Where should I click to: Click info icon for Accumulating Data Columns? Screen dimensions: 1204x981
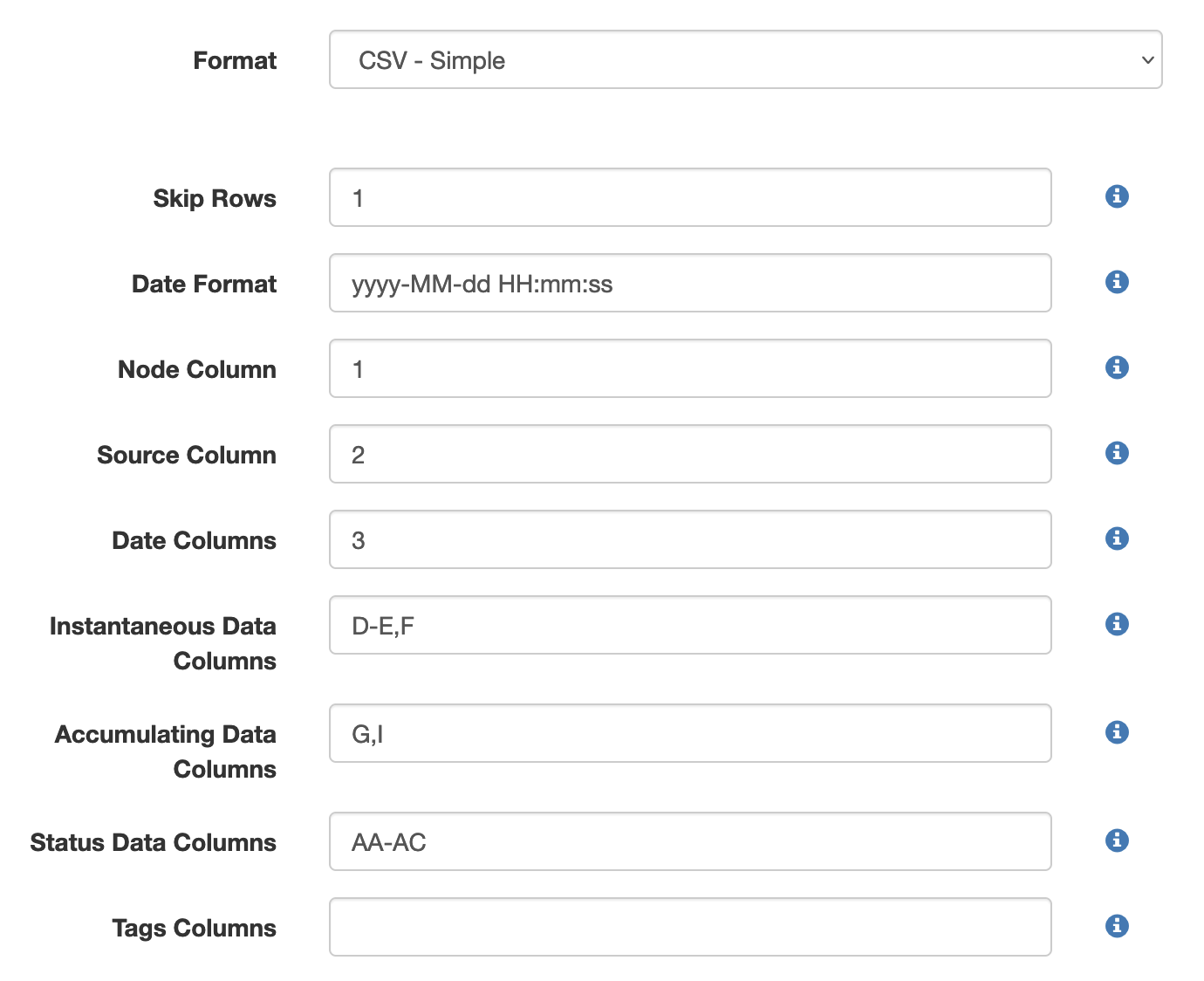coord(1117,732)
